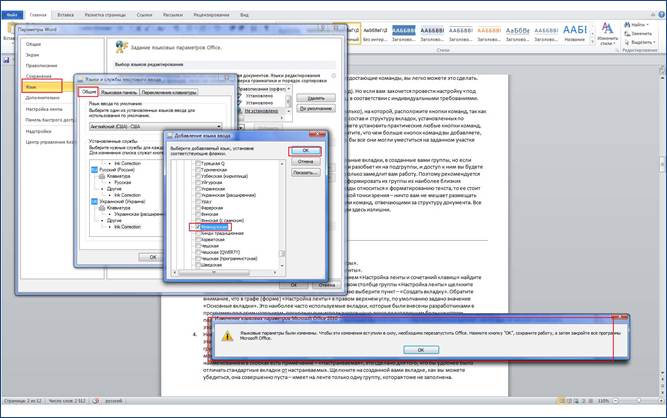Click the Save floppy disk icon
667x418 pixels.
coord(6,60)
